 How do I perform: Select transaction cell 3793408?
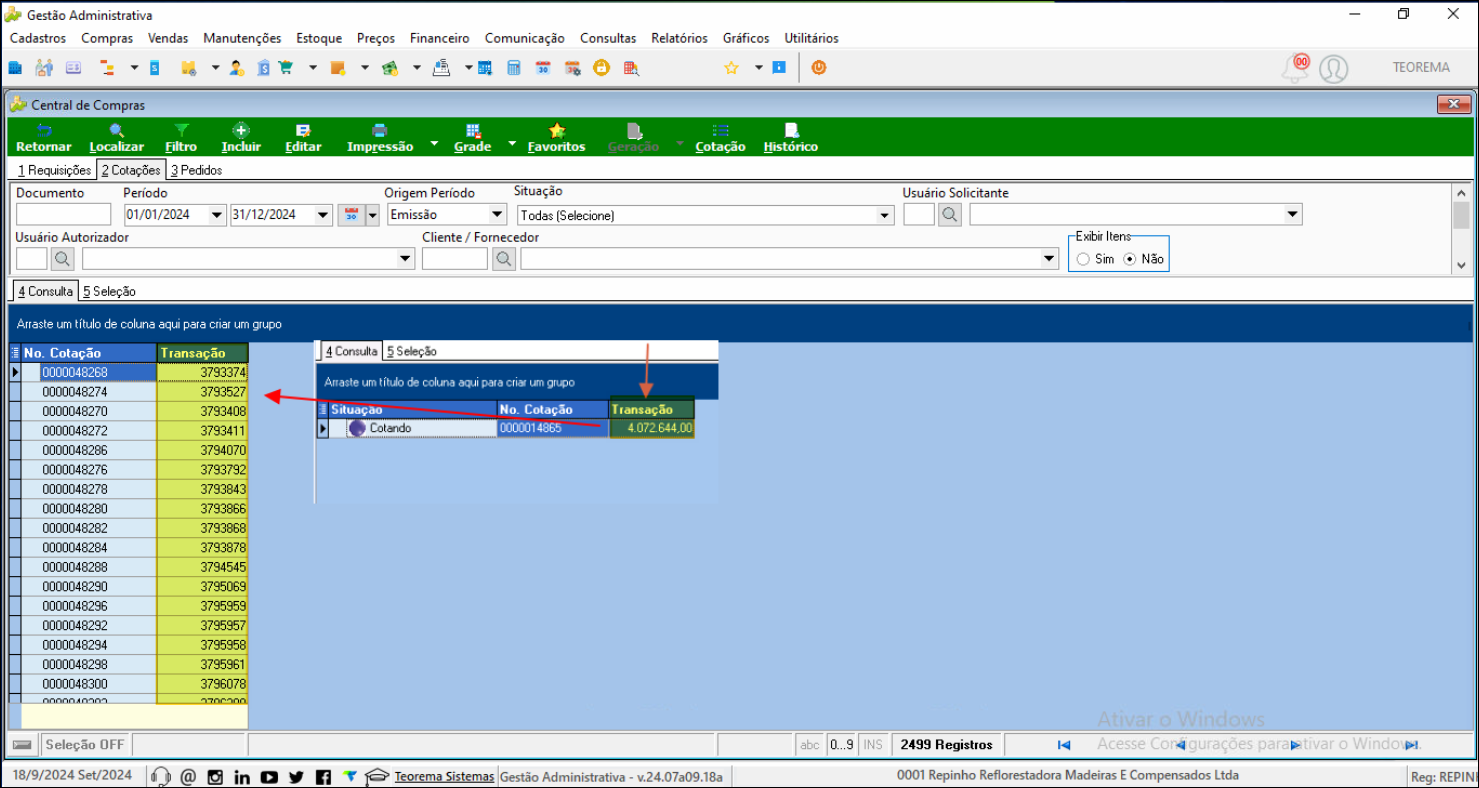[x=202, y=411]
